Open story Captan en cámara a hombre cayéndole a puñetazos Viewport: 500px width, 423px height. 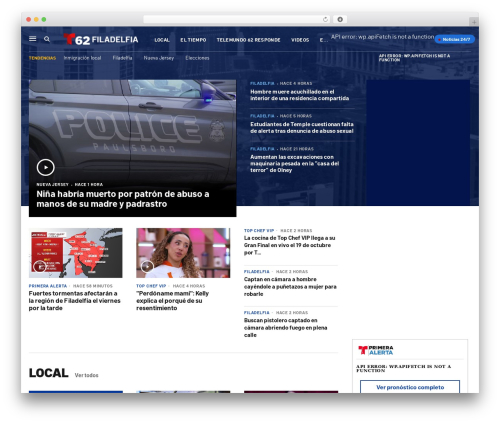290,287
